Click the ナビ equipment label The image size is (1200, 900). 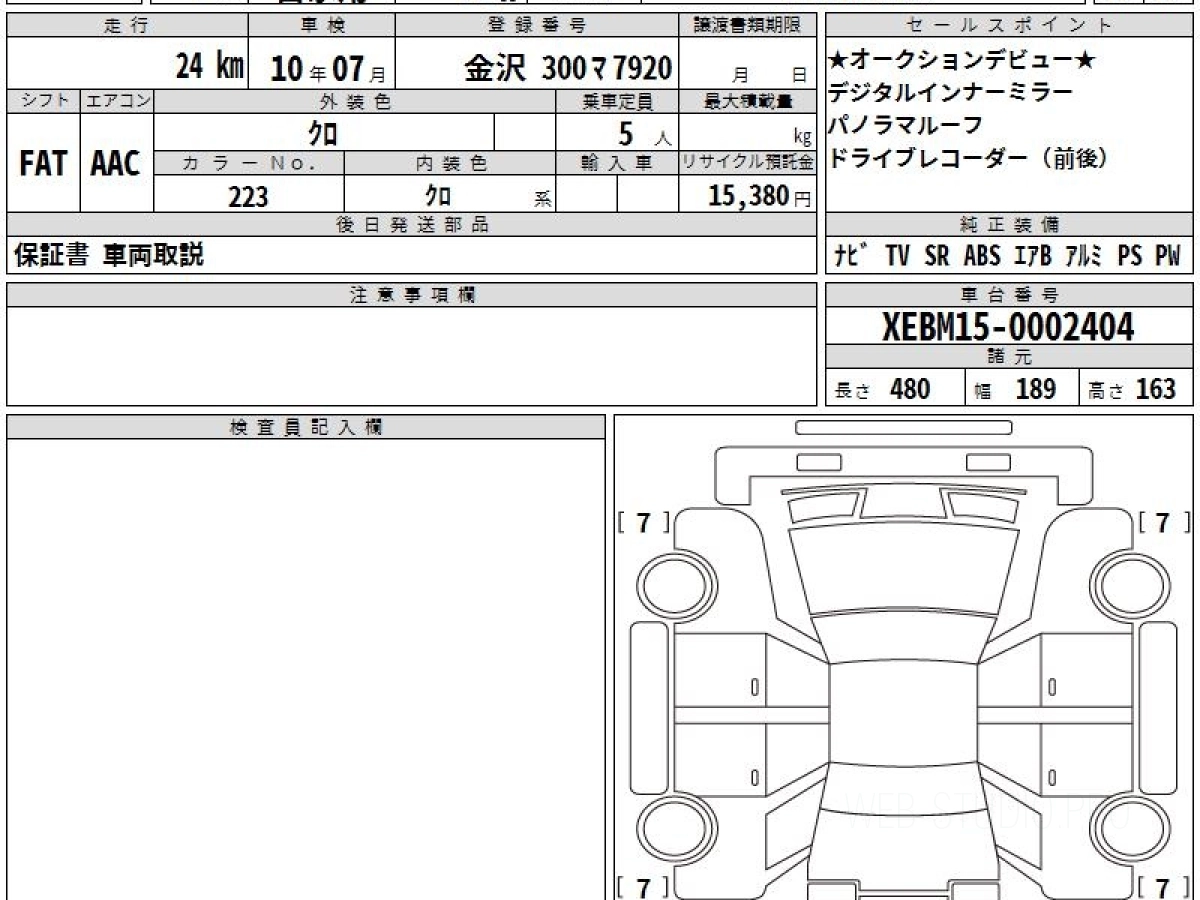point(852,256)
